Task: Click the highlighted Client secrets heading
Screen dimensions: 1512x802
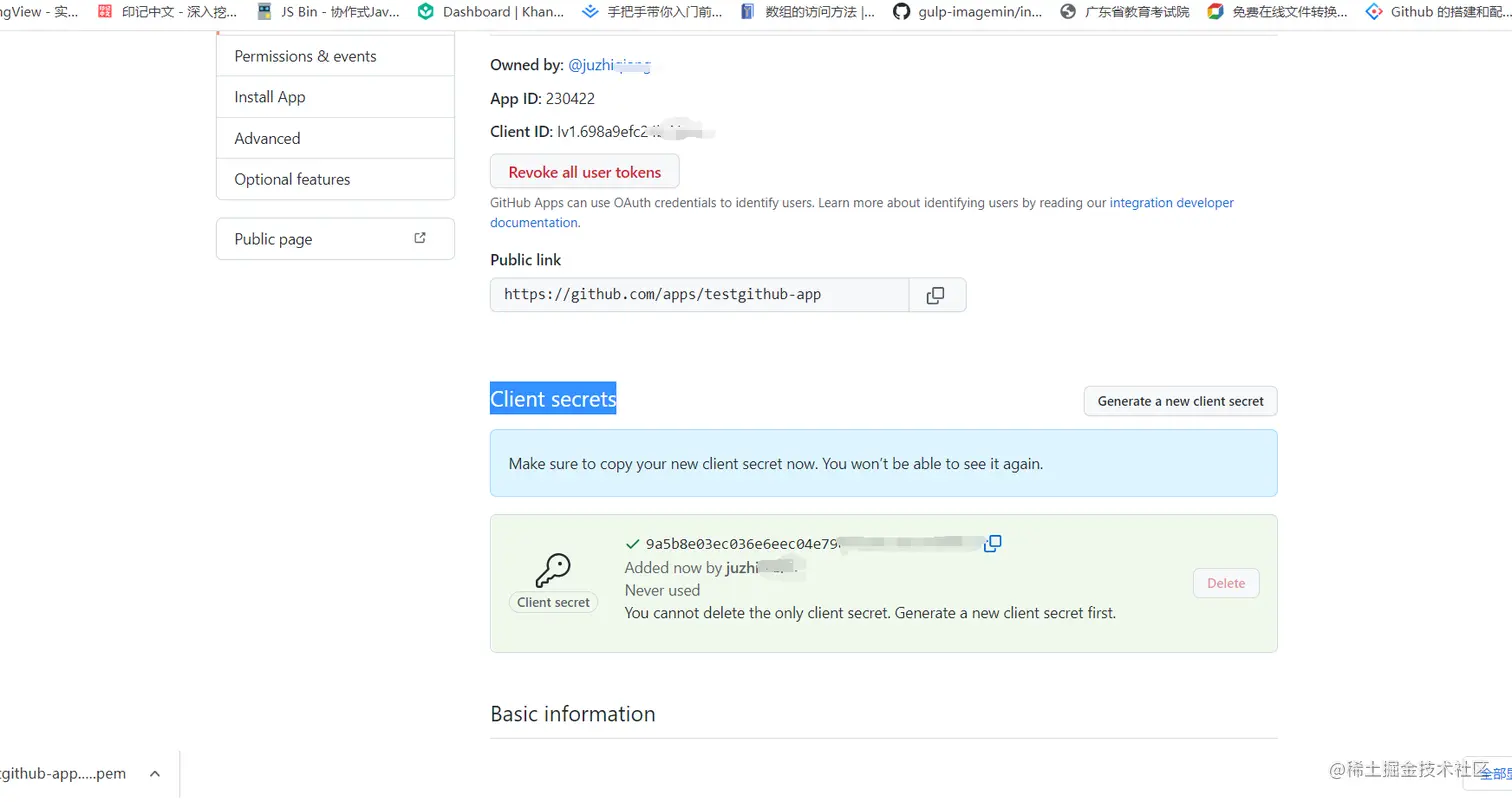Action: (x=553, y=399)
